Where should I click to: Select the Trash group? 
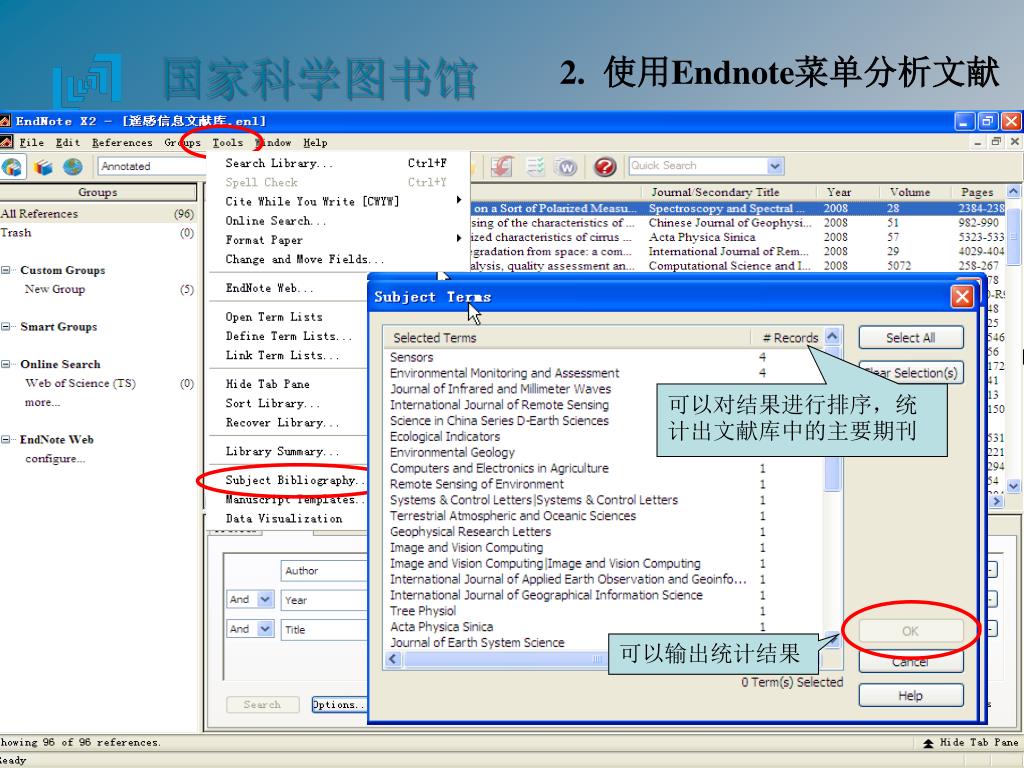pyautogui.click(x=98, y=232)
